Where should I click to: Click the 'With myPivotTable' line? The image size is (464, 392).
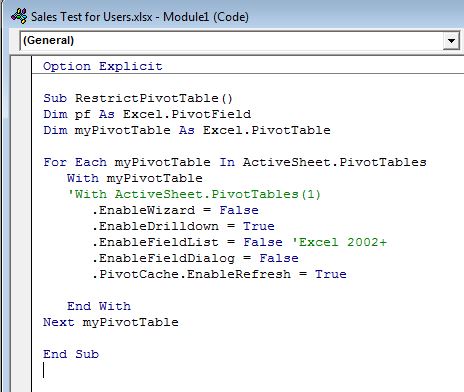pos(135,178)
